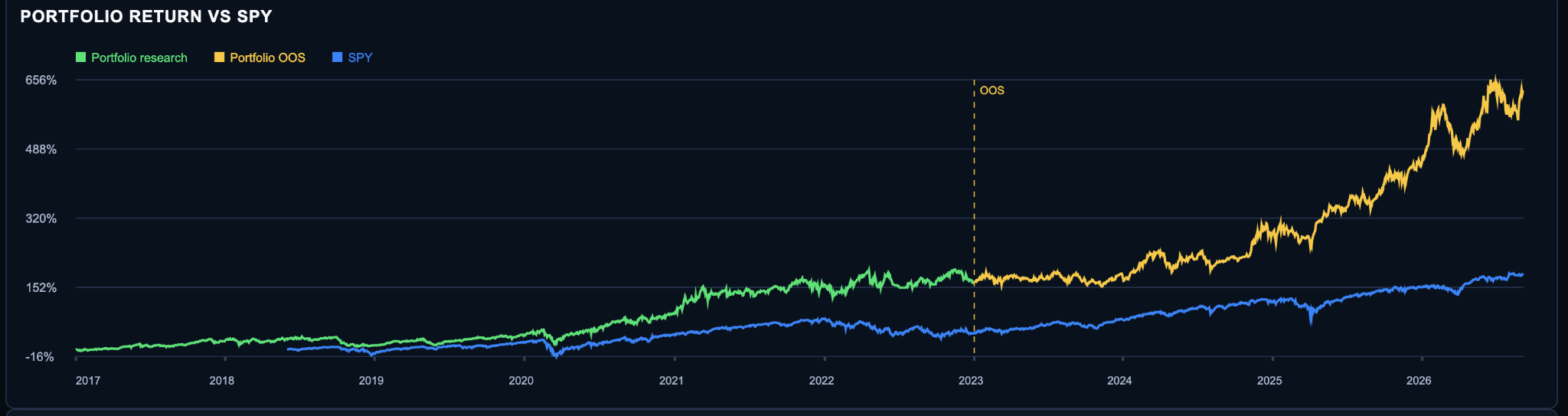The height and width of the screenshot is (416, 1568).
Task: Toggle the SPY legend entry
Action: click(352, 57)
